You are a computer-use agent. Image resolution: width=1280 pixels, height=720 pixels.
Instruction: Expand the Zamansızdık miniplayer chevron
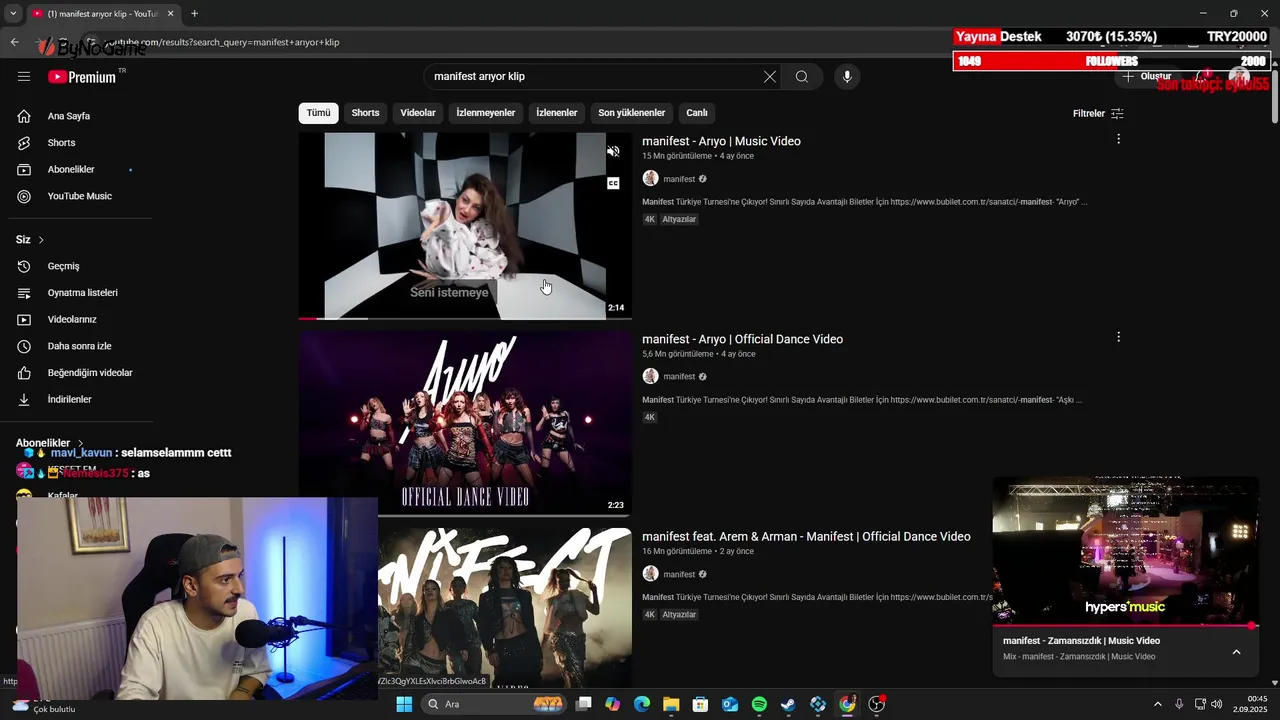tap(1236, 652)
